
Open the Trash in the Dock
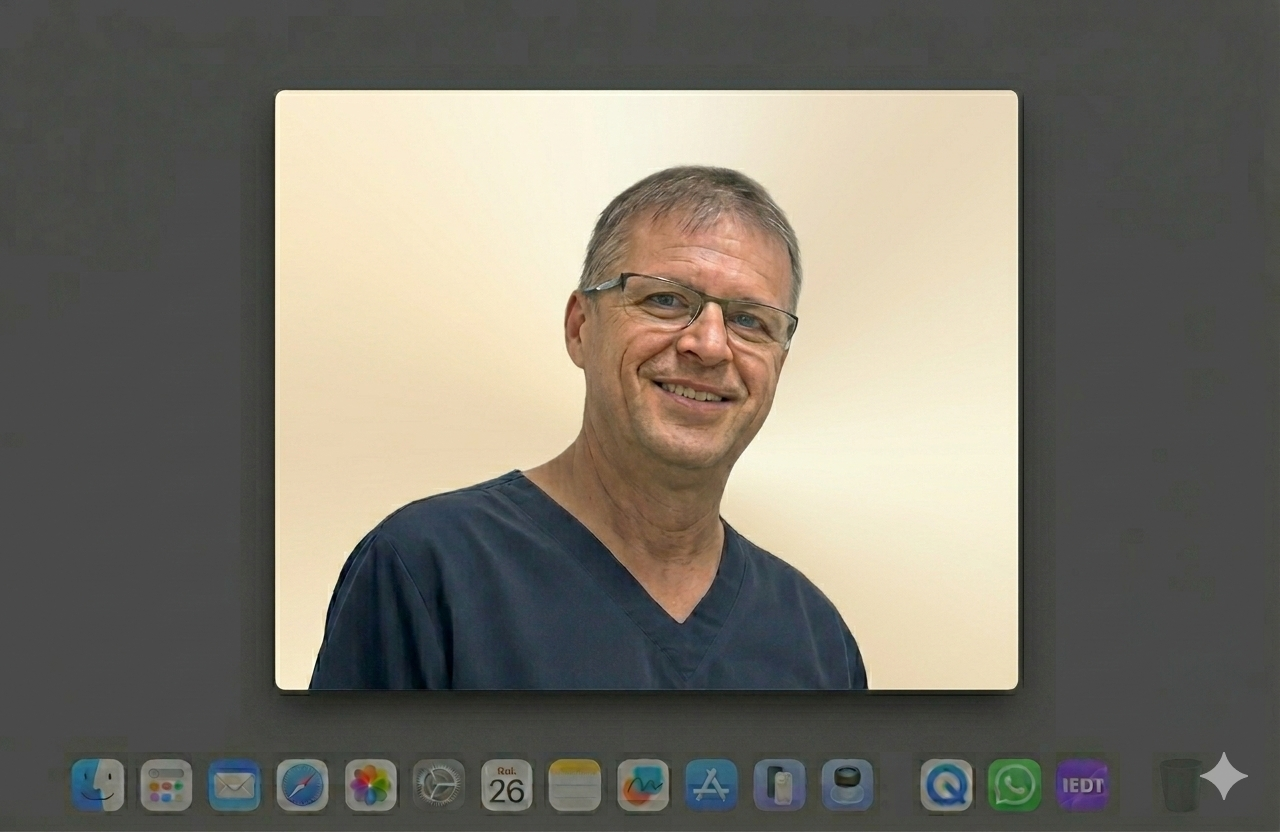coord(1181,785)
